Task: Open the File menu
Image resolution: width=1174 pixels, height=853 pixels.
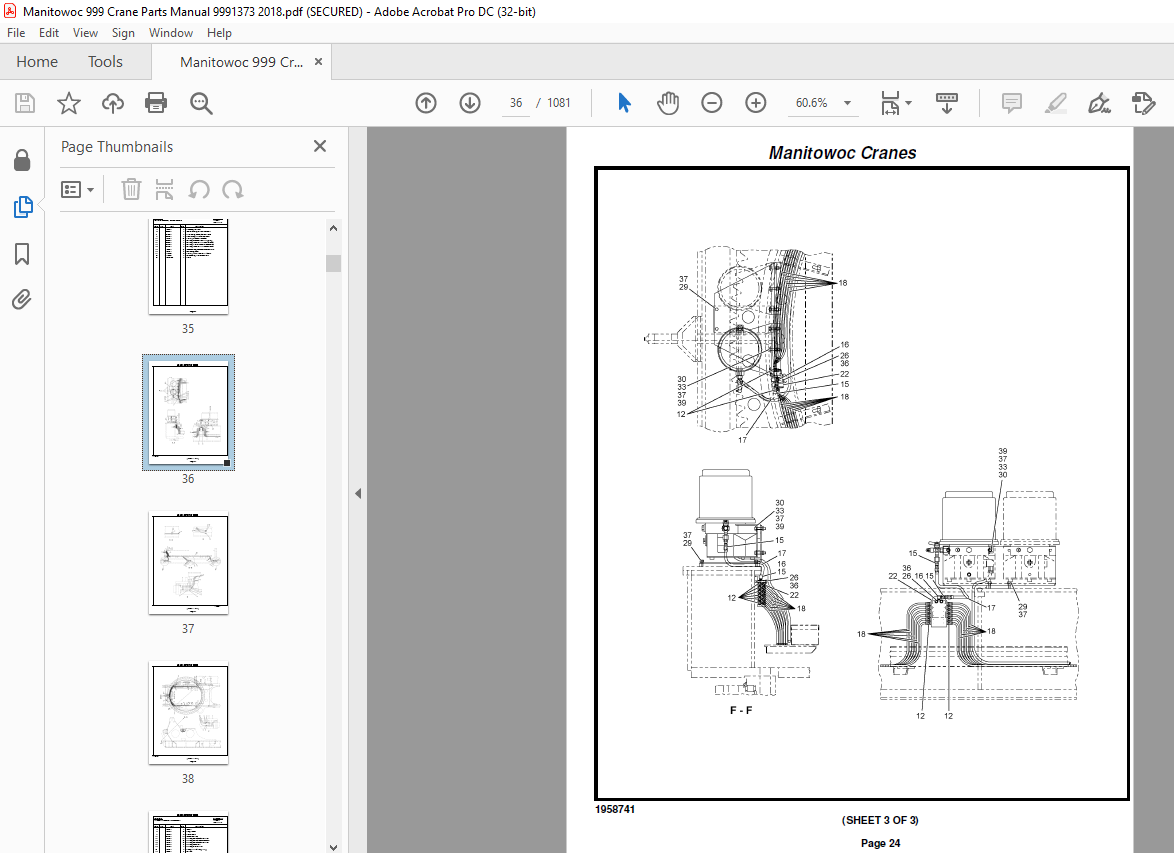Action: point(16,33)
